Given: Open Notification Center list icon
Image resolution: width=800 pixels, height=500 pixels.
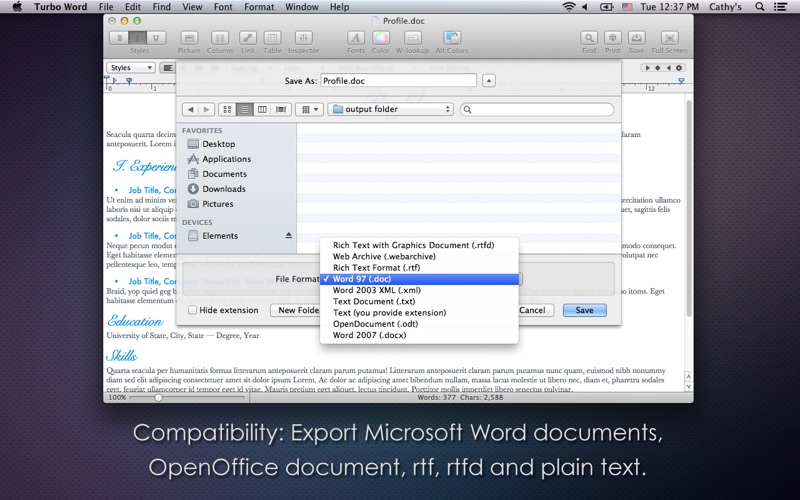Looking at the screenshot, I should [780, 7].
